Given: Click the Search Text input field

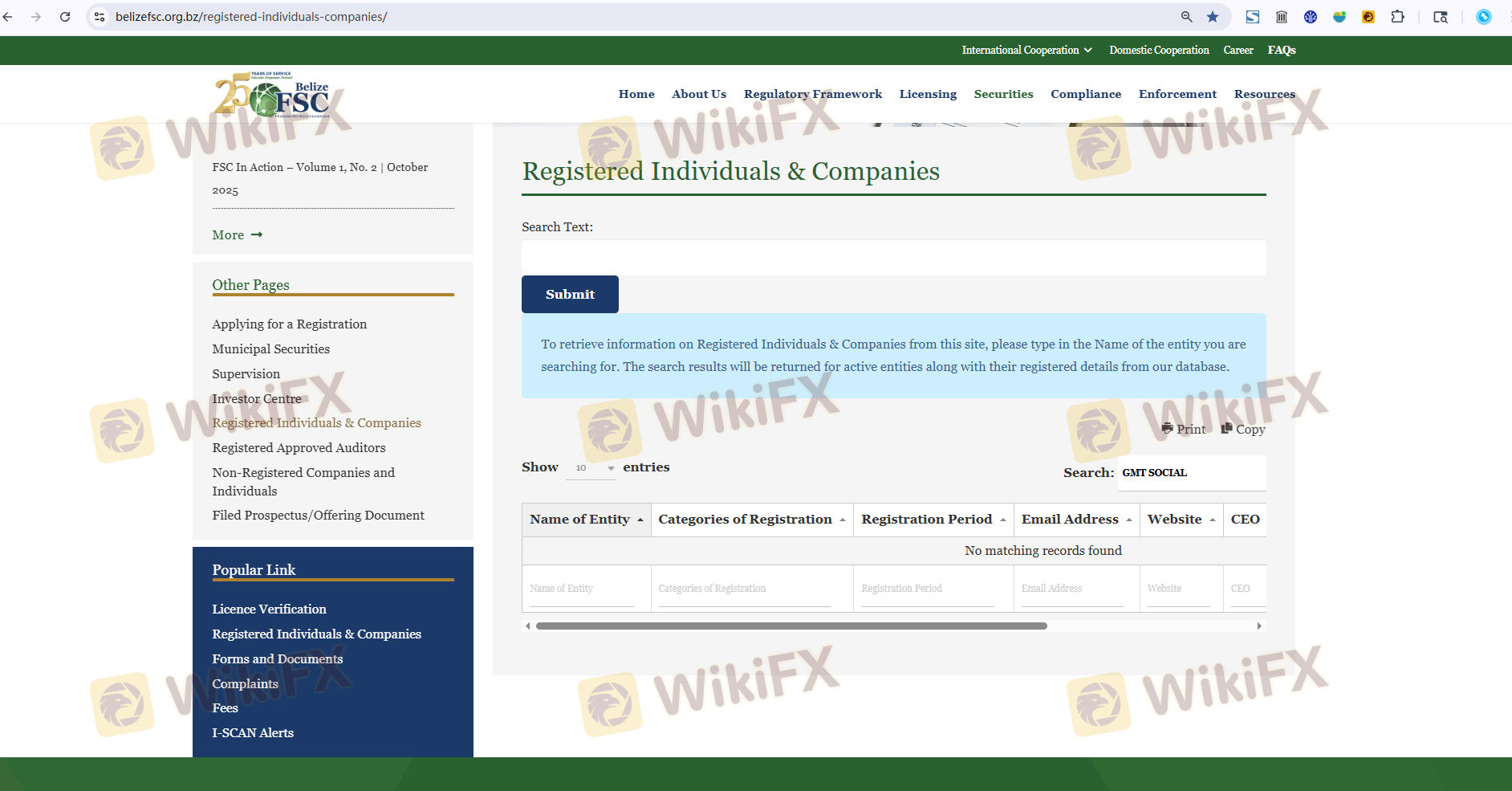Looking at the screenshot, I should [893, 258].
